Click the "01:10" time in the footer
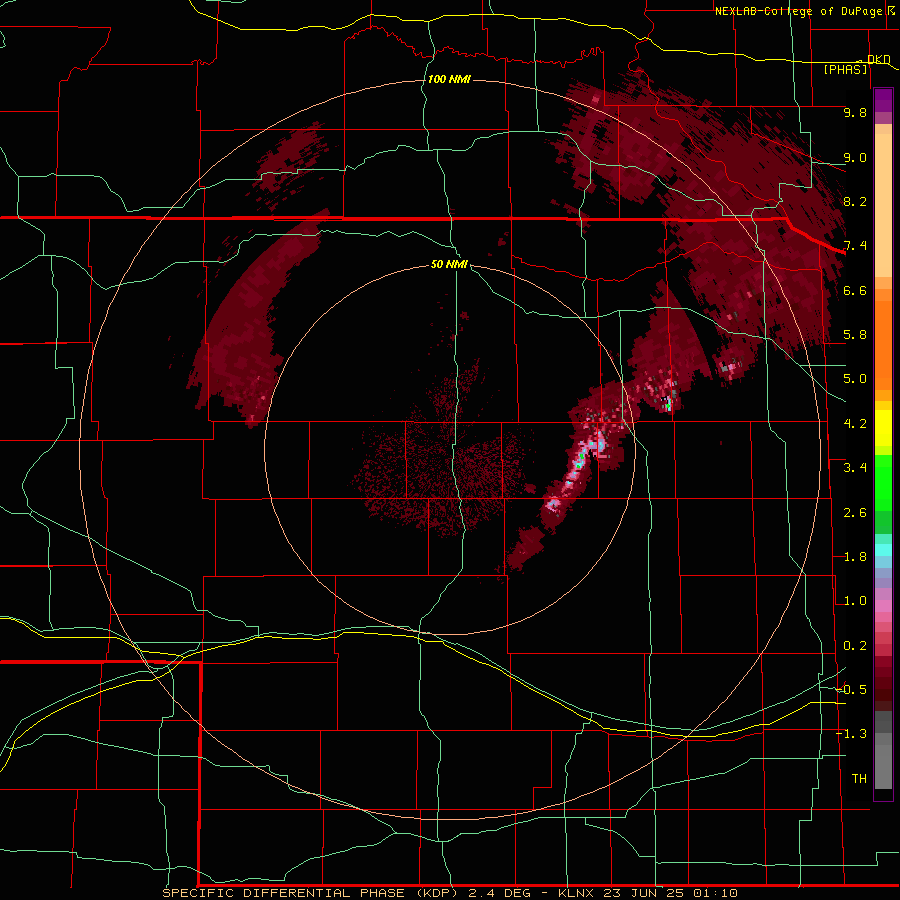Viewport: 900px width, 900px height. (x=715, y=893)
